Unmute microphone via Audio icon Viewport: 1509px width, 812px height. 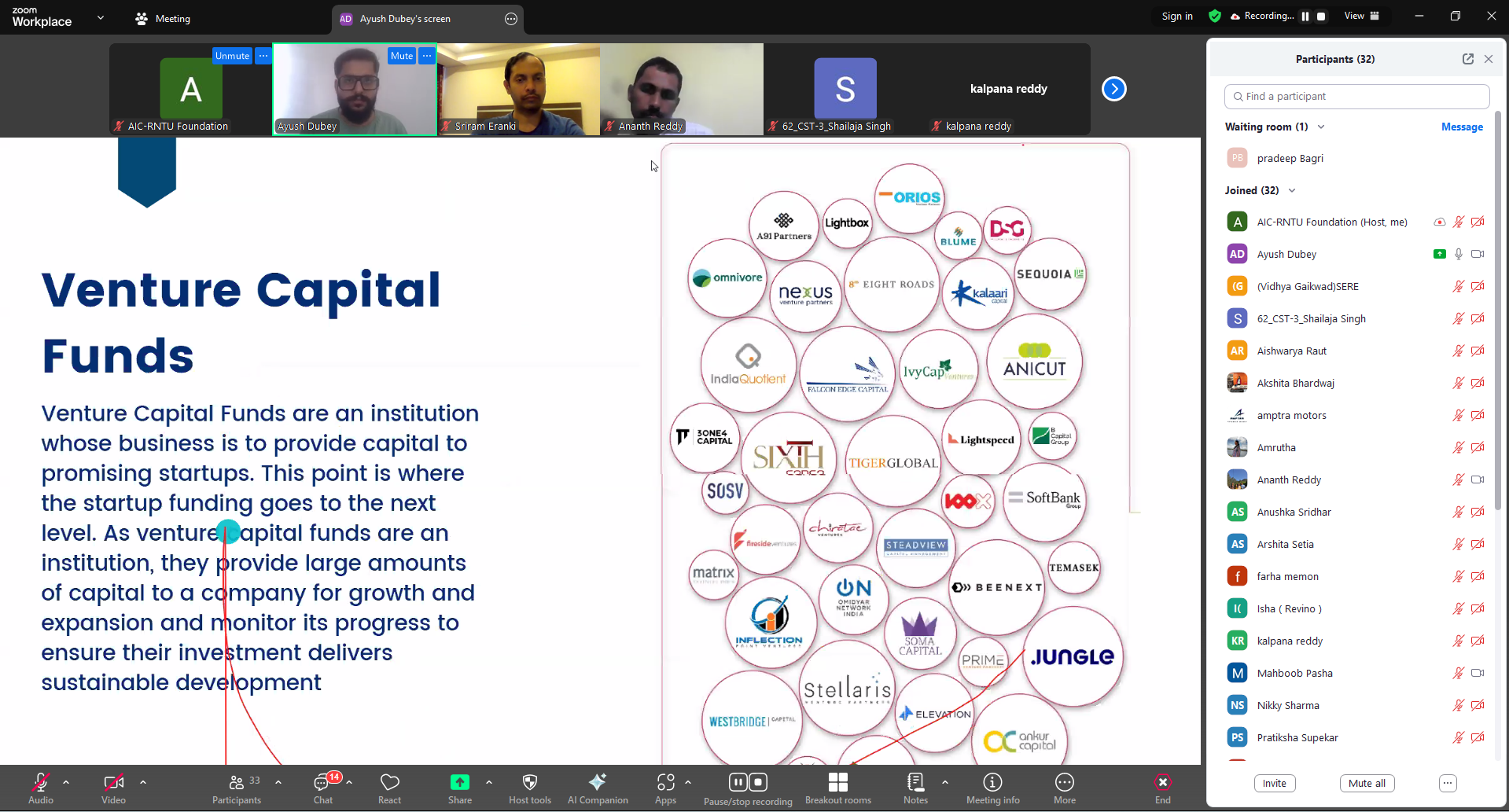40,782
